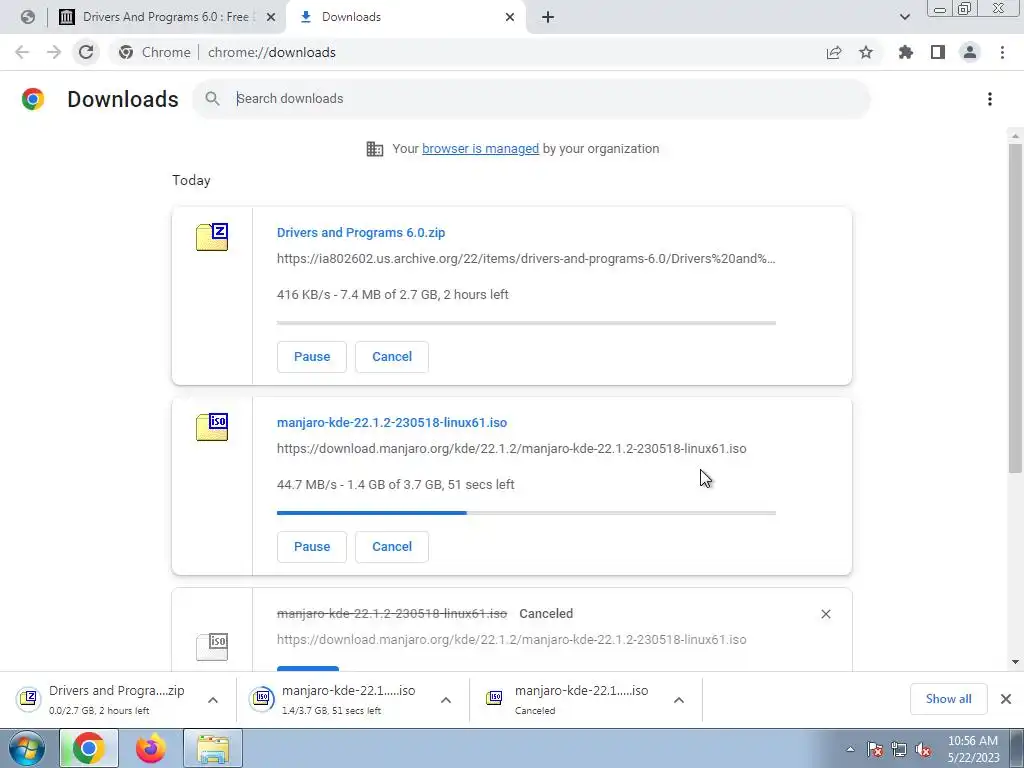Open the Drivers and Programs 6.0.zip file link
The height and width of the screenshot is (768, 1024).
coord(360,232)
